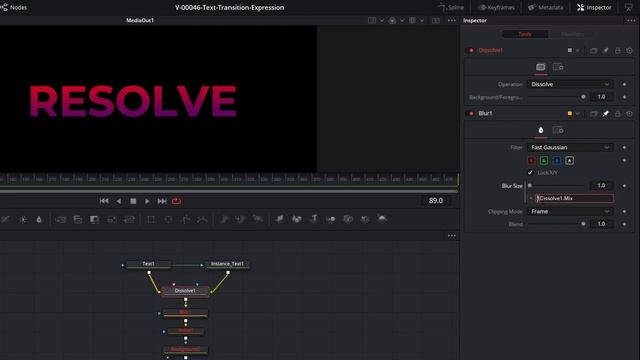The width and height of the screenshot is (640, 360).
Task: Uncheck the Lock X/Y checkbox
Action: pyautogui.click(x=530, y=173)
